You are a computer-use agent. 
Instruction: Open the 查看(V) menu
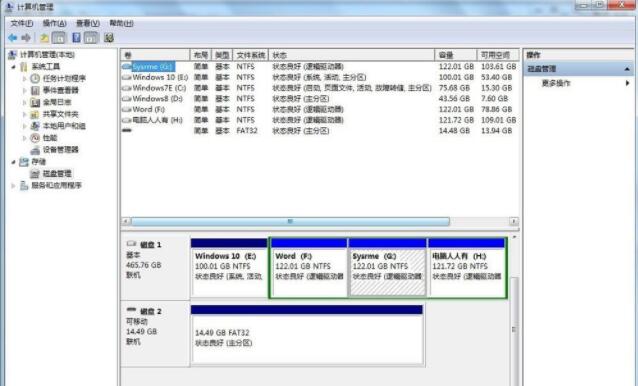click(88, 23)
